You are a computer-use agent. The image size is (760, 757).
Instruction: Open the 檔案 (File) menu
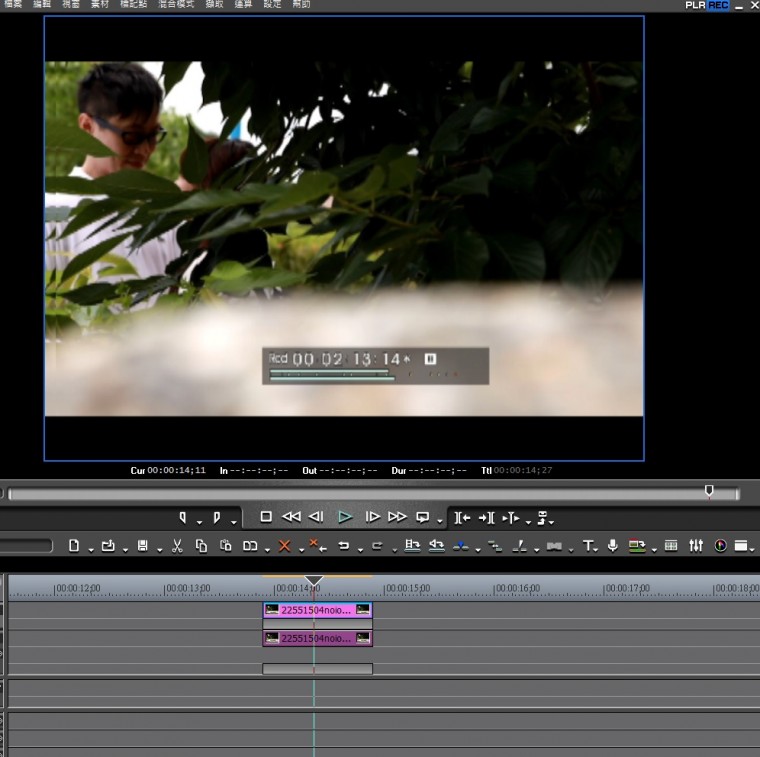click(x=13, y=4)
